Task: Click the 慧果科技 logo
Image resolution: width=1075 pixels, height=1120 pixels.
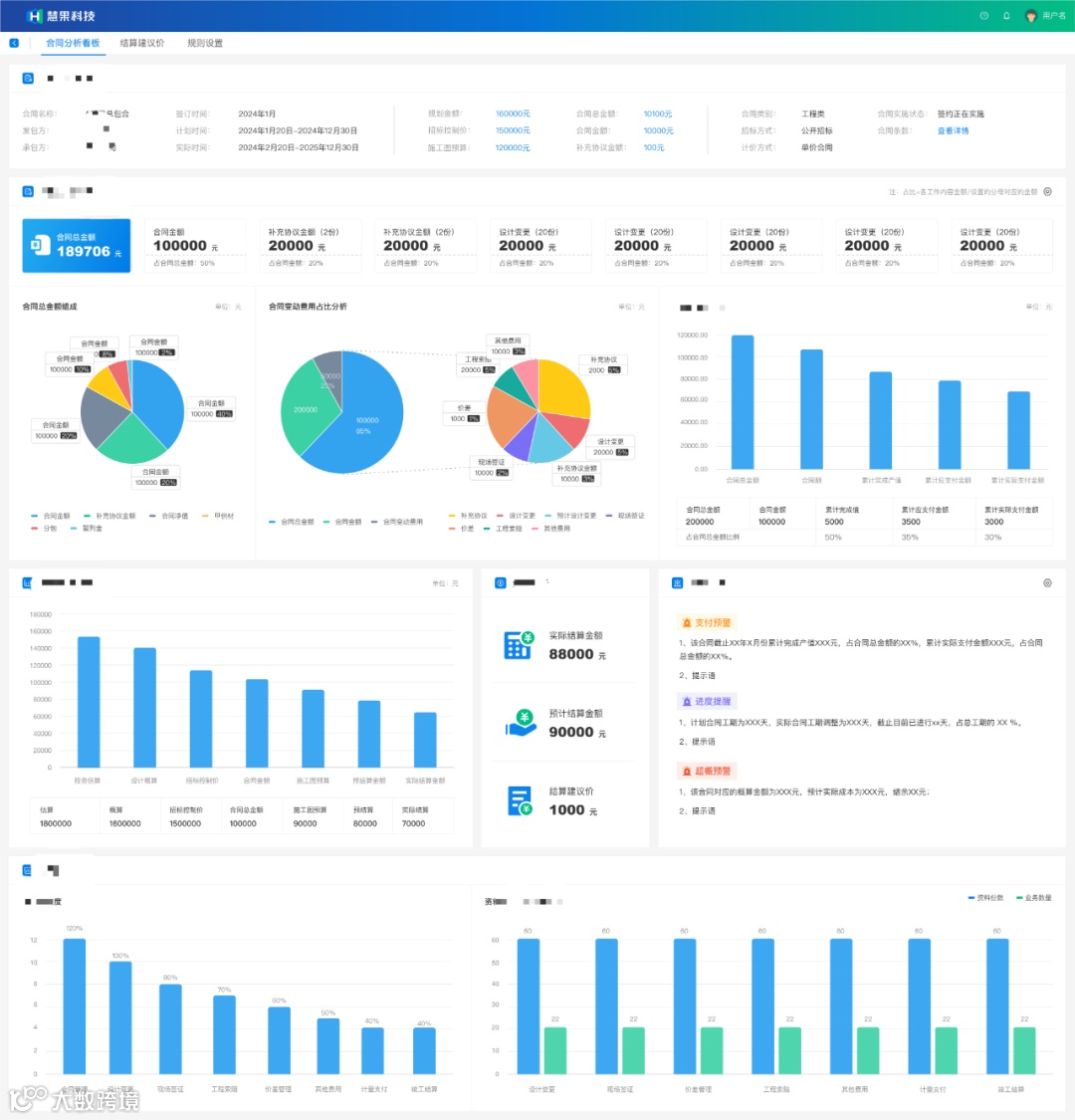Action: tap(61, 16)
